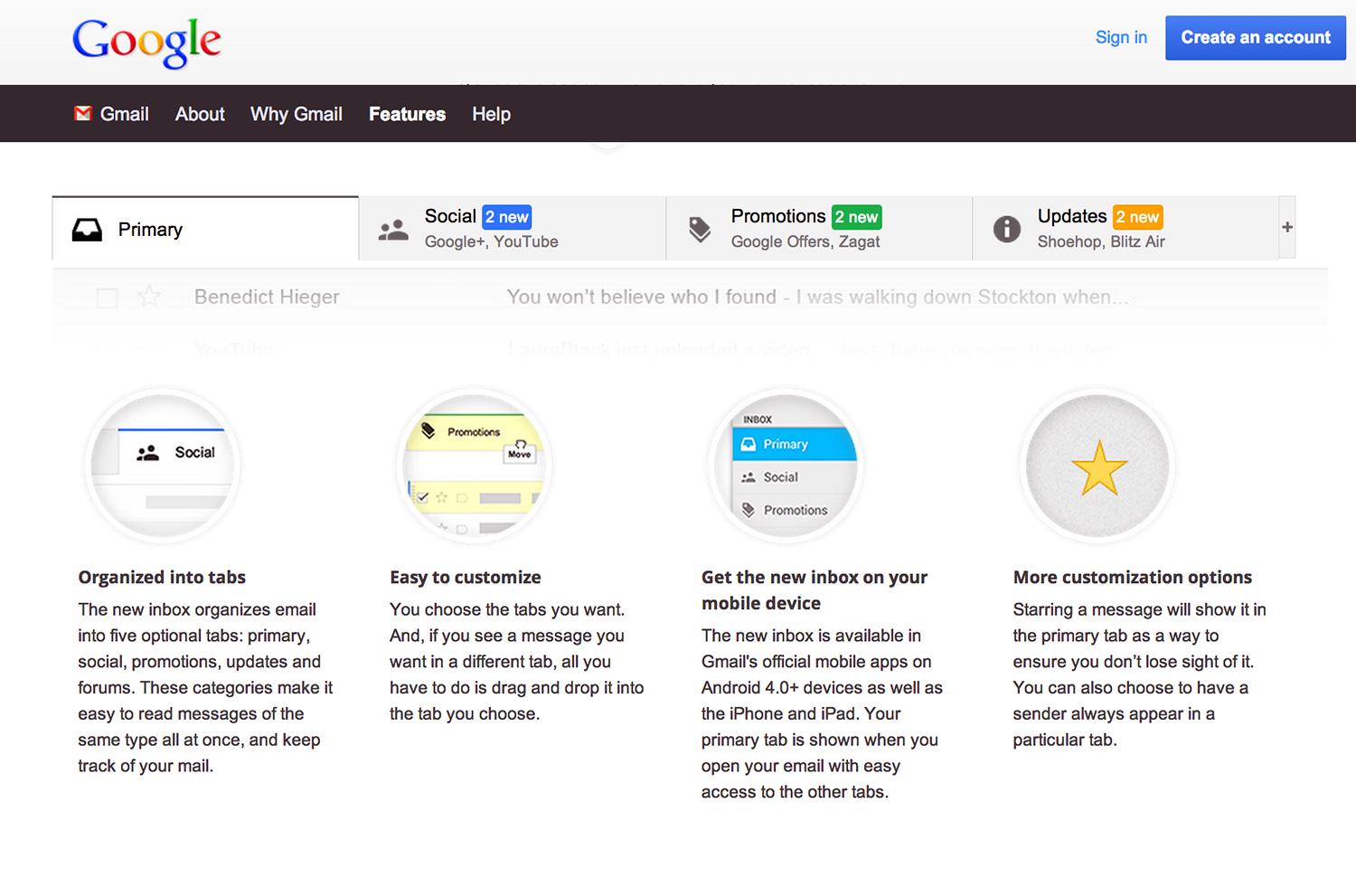Click the Social tab circle illustration
Screen dimensions: 1356x896
click(x=163, y=467)
